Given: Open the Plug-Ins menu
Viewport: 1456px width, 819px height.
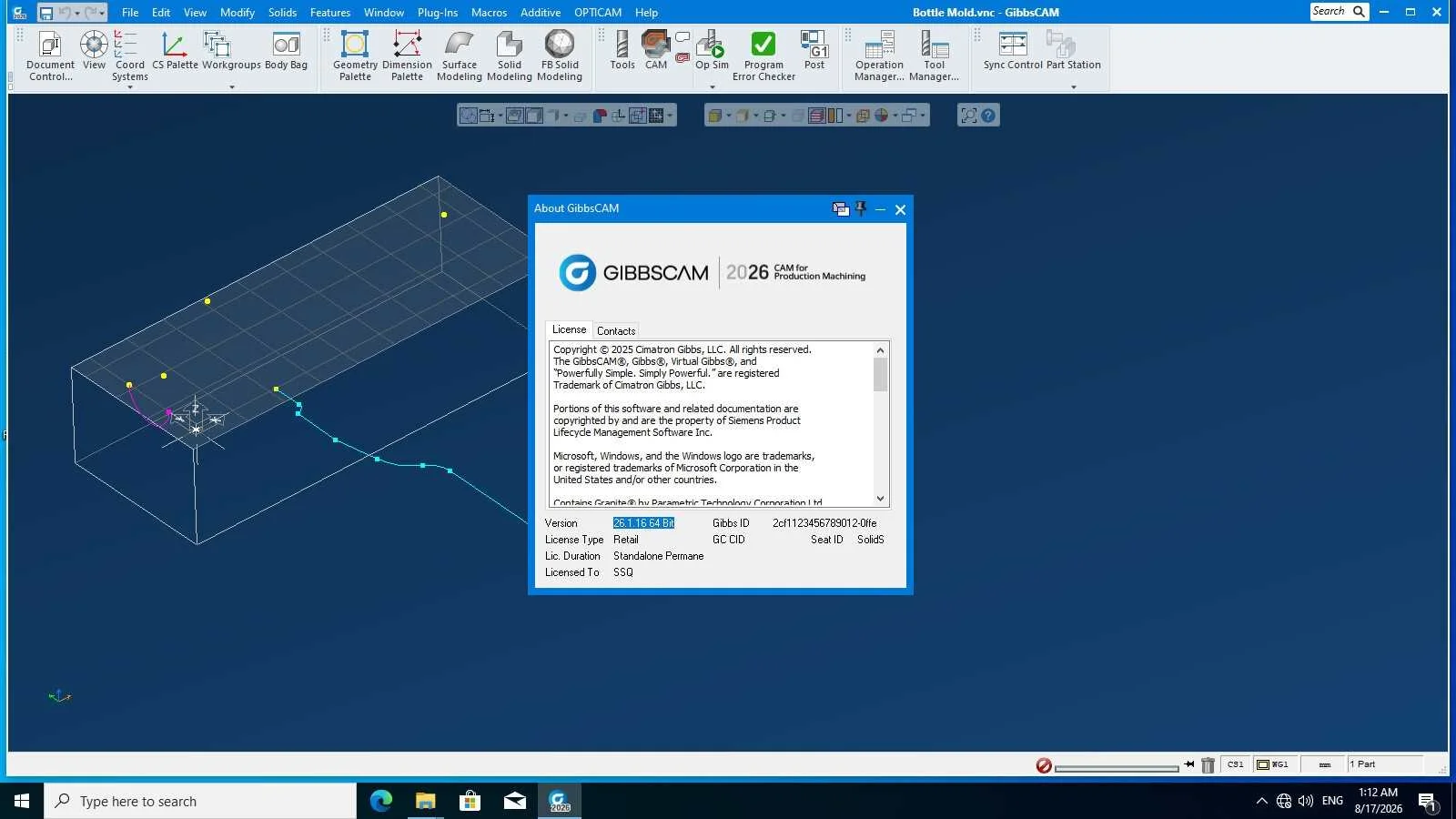Looking at the screenshot, I should coord(438,13).
